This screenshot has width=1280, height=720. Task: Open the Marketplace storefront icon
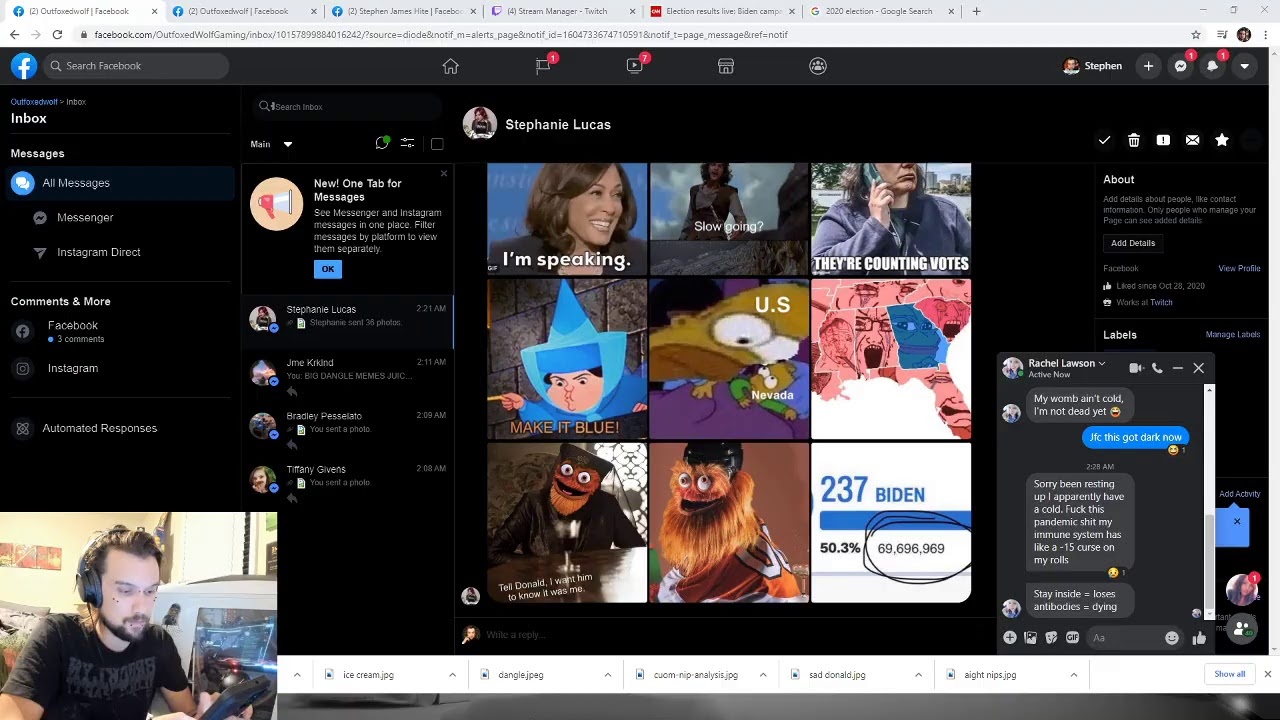(x=726, y=66)
